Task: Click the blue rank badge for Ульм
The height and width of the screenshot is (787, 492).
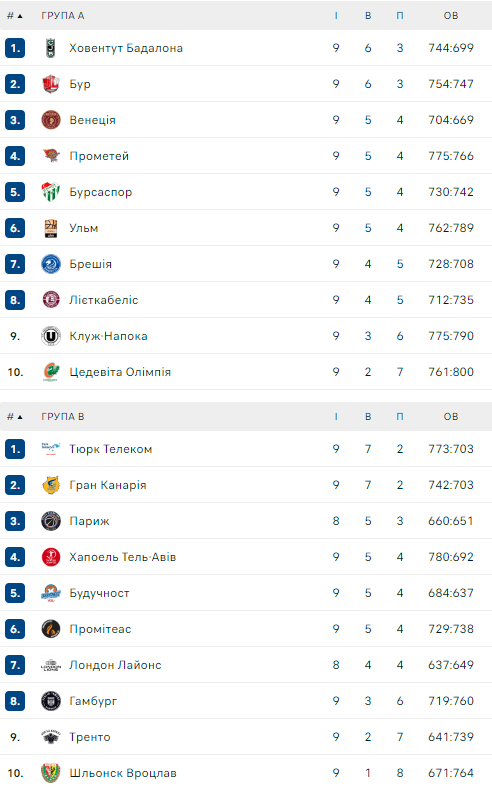Action: pyautogui.click(x=15, y=228)
